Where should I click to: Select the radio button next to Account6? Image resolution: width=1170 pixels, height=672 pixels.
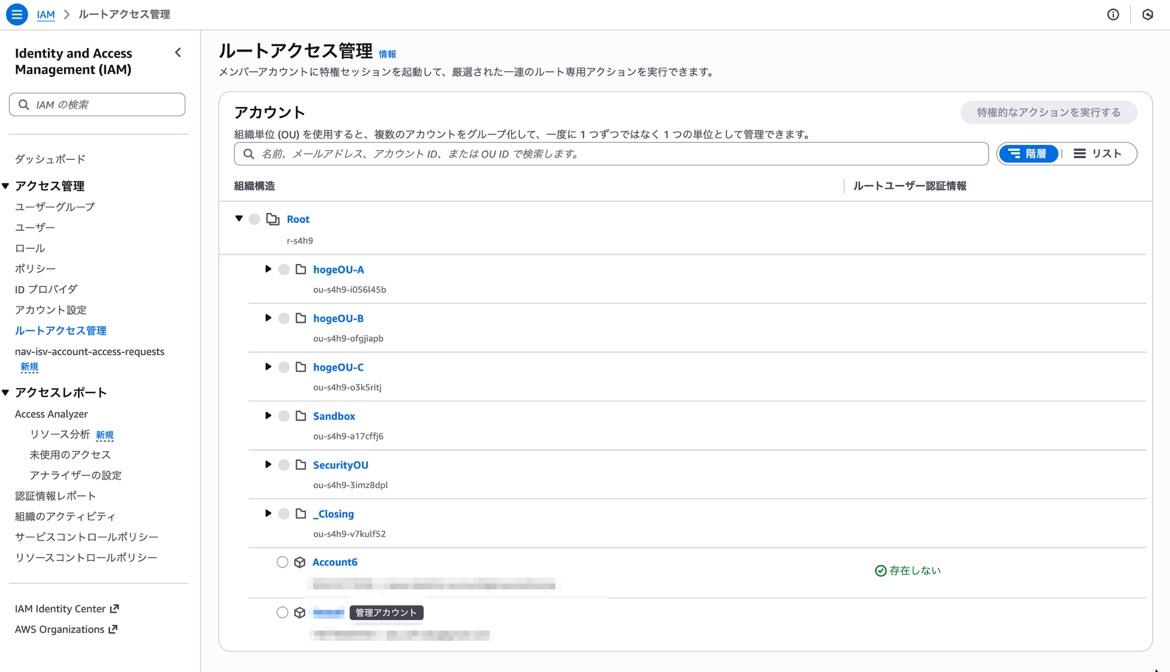(x=281, y=561)
